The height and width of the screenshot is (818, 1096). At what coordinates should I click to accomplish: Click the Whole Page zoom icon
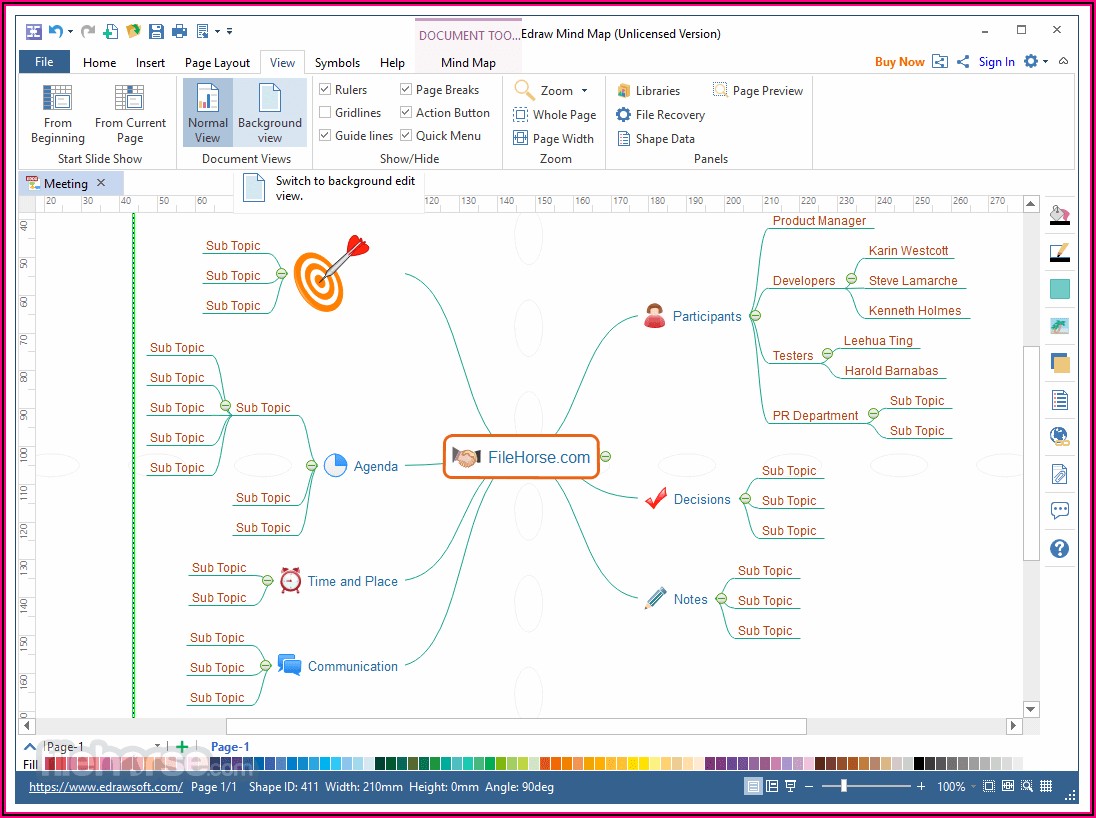tap(521, 115)
